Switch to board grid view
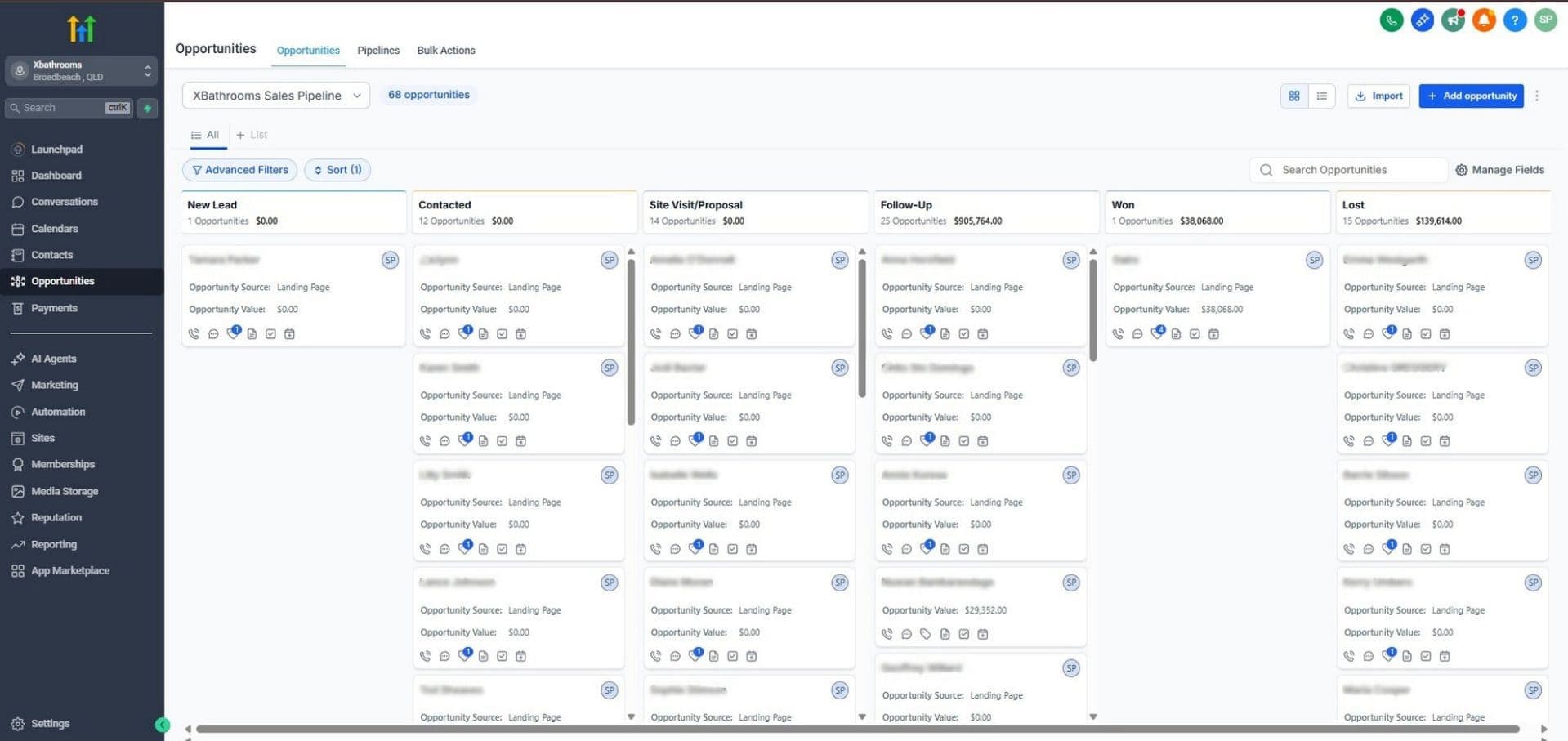This screenshot has height=741, width=1568. tap(1294, 96)
